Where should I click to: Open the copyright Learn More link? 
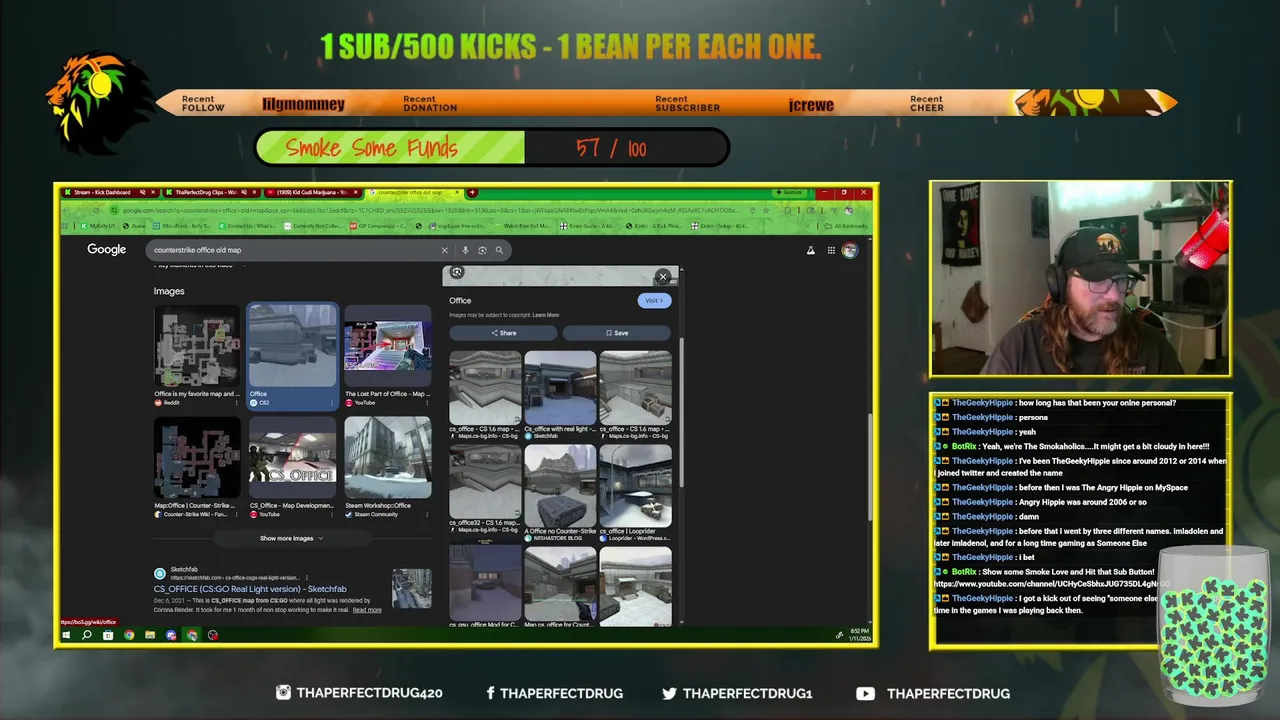pos(546,315)
